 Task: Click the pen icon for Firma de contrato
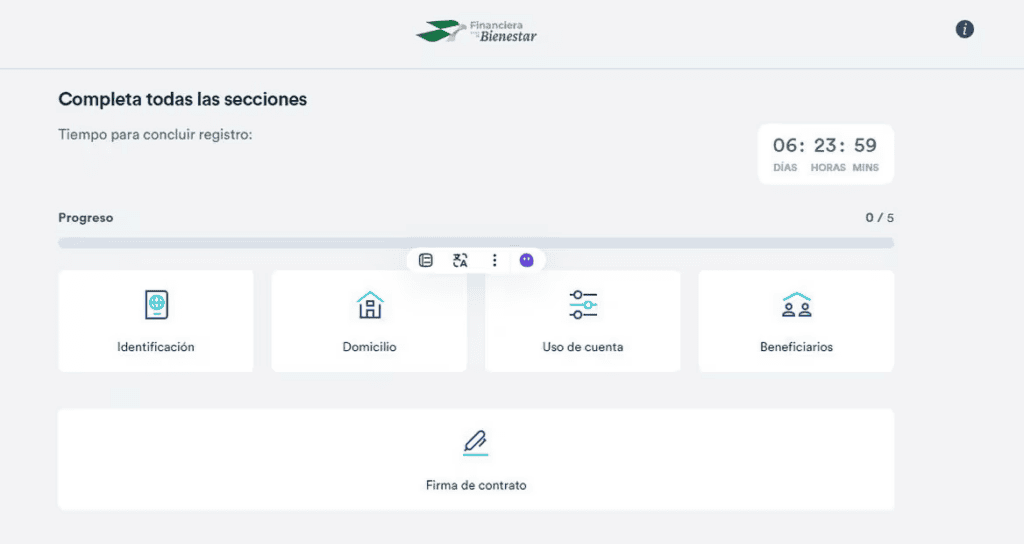coord(476,442)
